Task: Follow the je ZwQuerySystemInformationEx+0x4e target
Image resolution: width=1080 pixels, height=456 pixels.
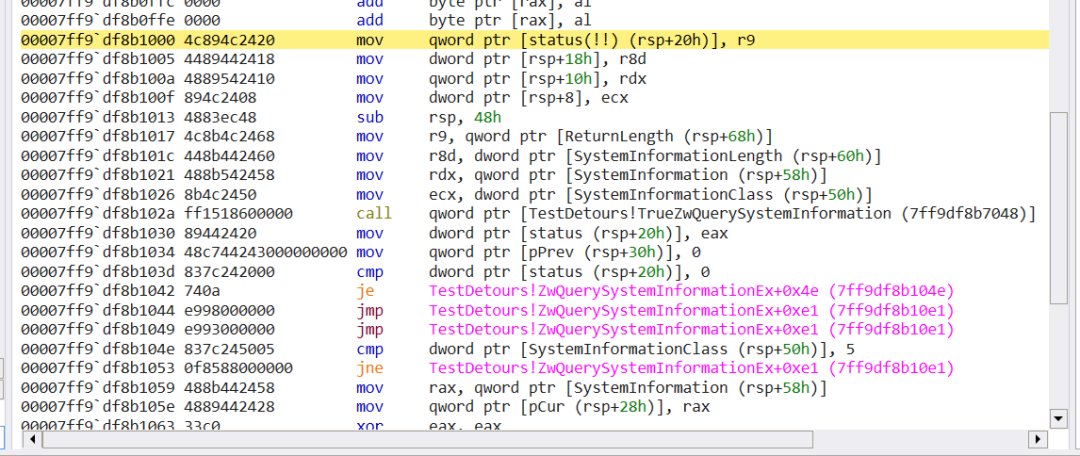Action: point(692,291)
